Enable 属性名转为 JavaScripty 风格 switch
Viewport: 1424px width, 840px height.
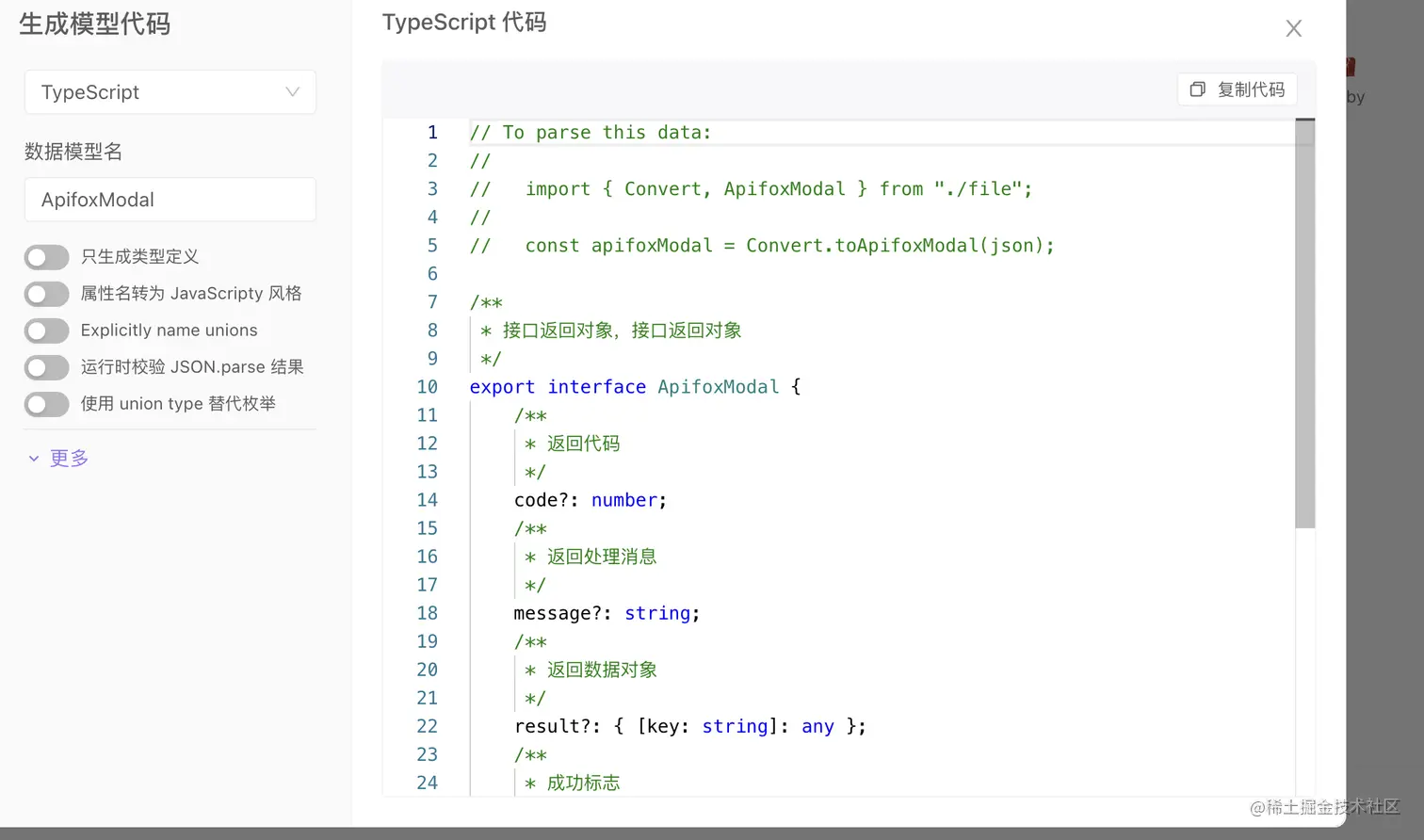coord(46,294)
